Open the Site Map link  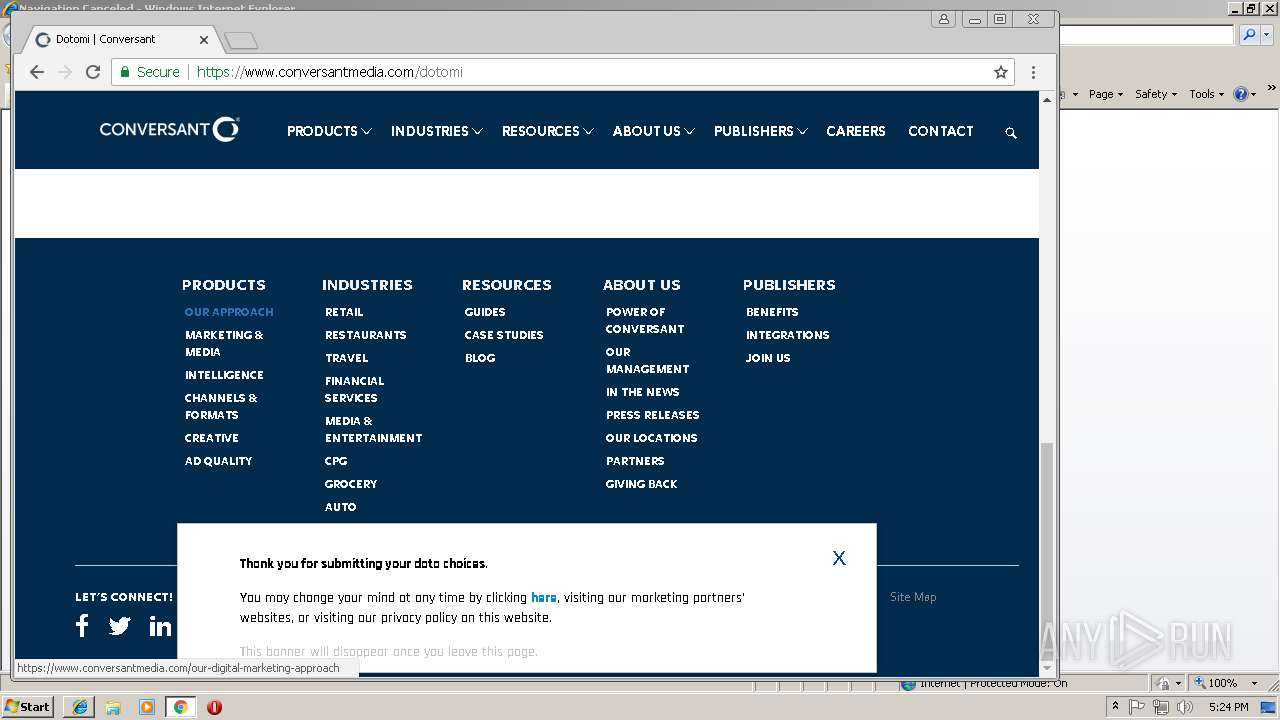pyautogui.click(x=913, y=597)
